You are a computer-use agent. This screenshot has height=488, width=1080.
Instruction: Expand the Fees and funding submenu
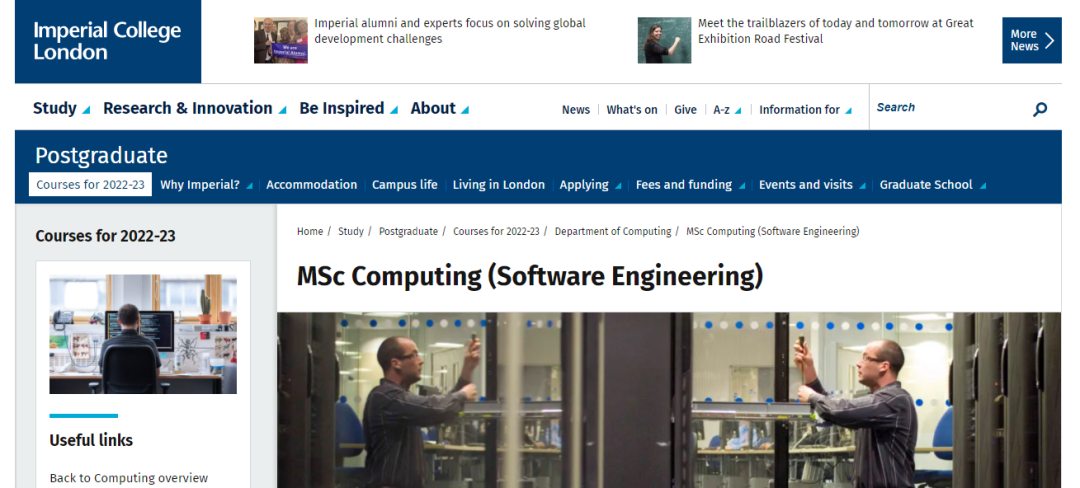pyautogui.click(x=690, y=184)
